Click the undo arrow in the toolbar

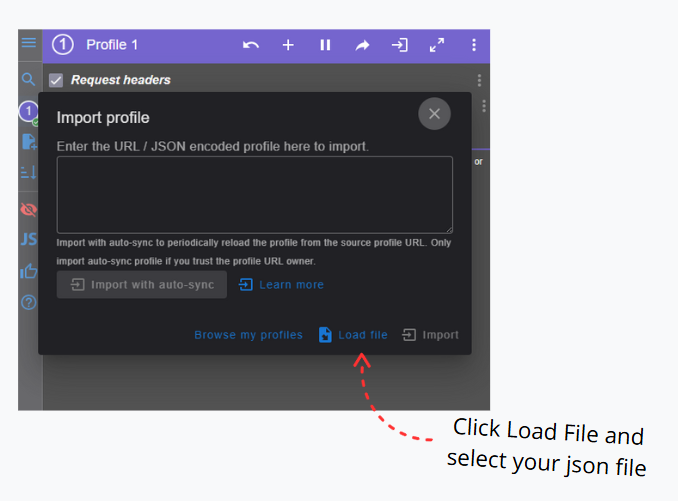251,45
